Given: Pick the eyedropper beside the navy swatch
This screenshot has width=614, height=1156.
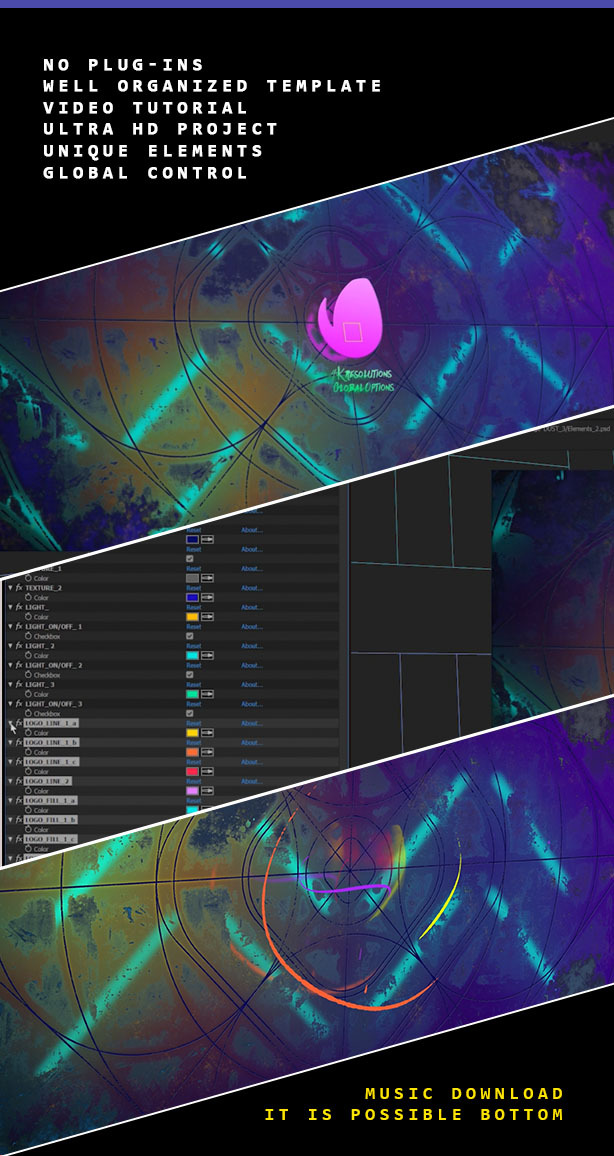Looking at the screenshot, I should pos(207,540).
